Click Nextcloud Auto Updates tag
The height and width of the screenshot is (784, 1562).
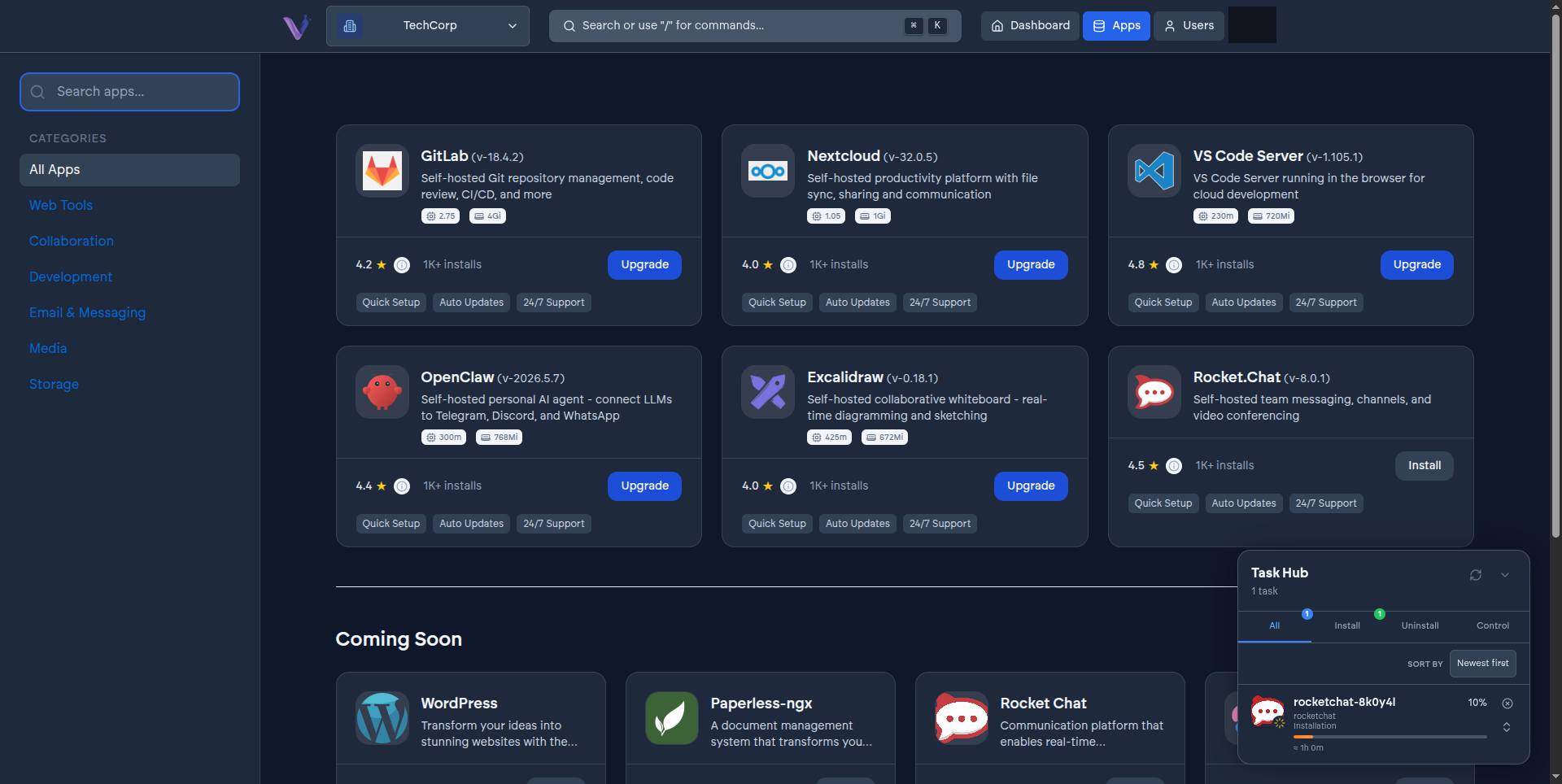coord(857,303)
